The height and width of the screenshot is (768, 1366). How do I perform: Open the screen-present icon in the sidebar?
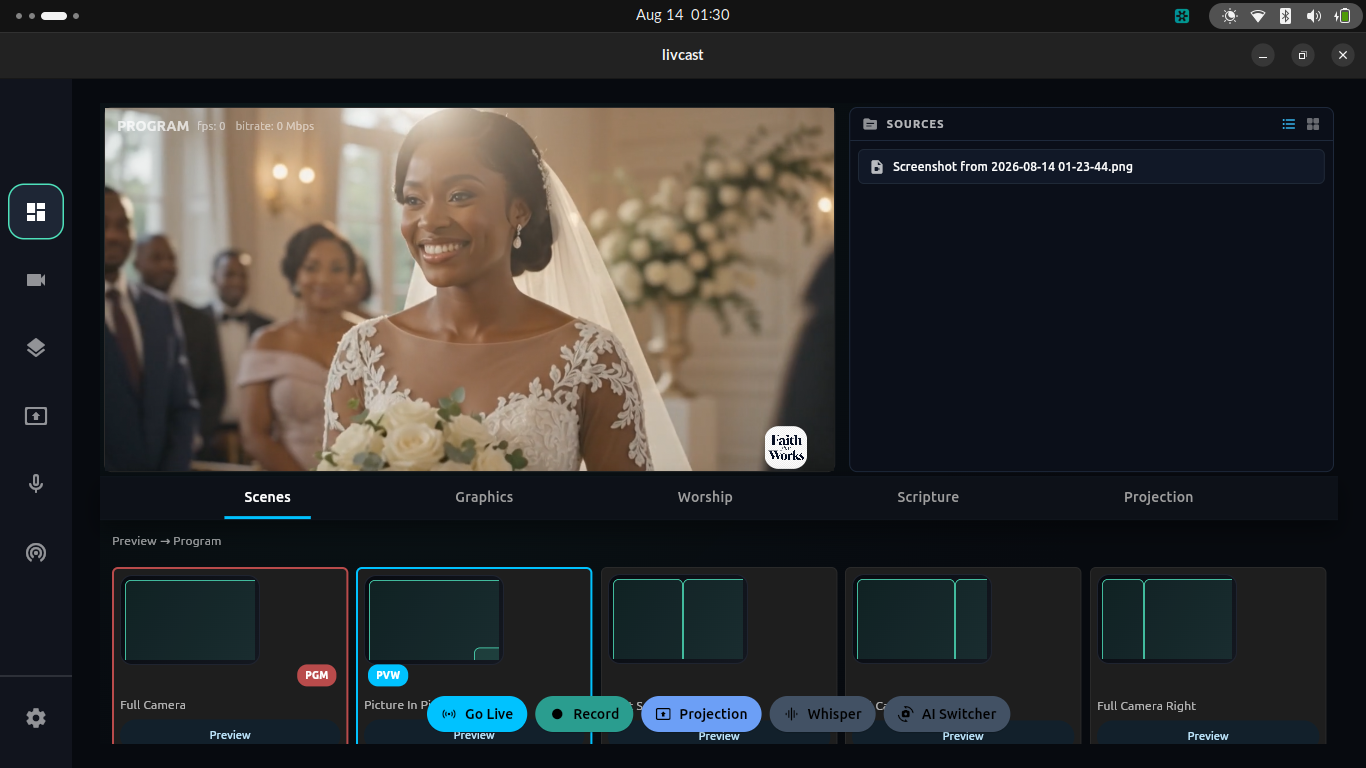pos(36,416)
